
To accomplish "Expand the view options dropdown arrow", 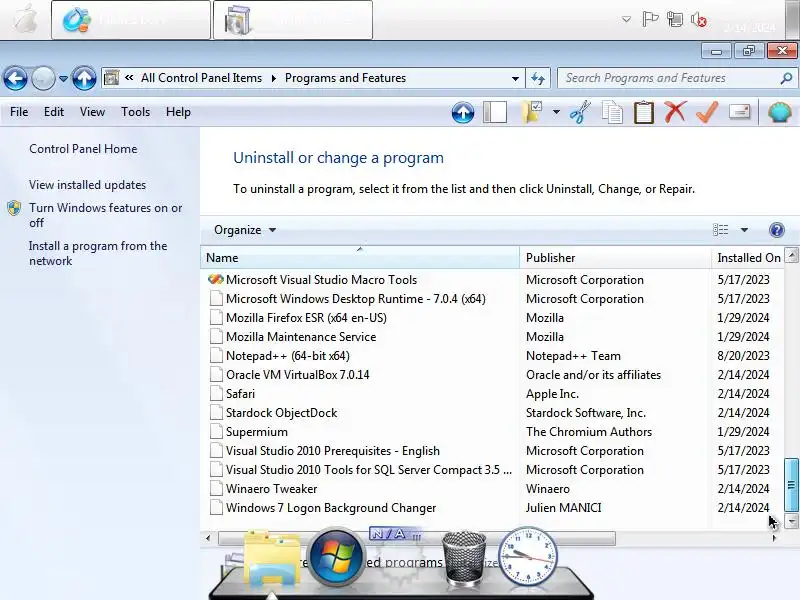I will [x=744, y=230].
